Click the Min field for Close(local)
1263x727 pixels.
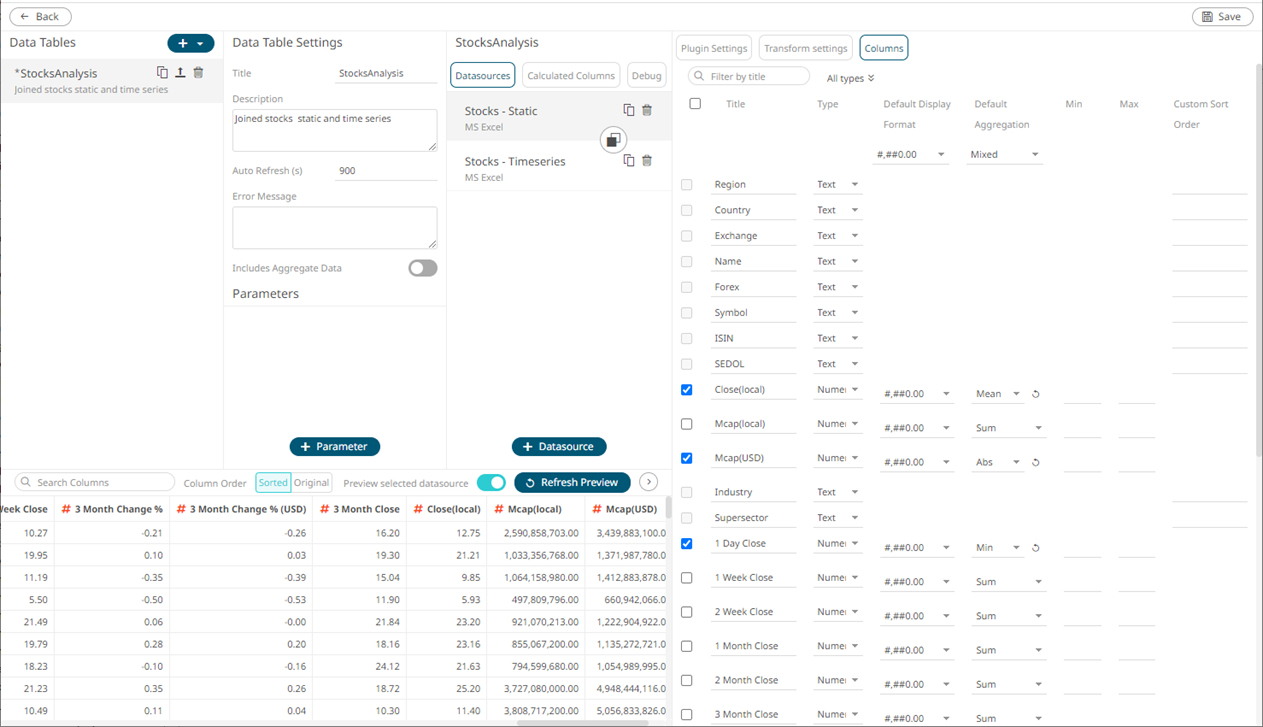(1082, 394)
